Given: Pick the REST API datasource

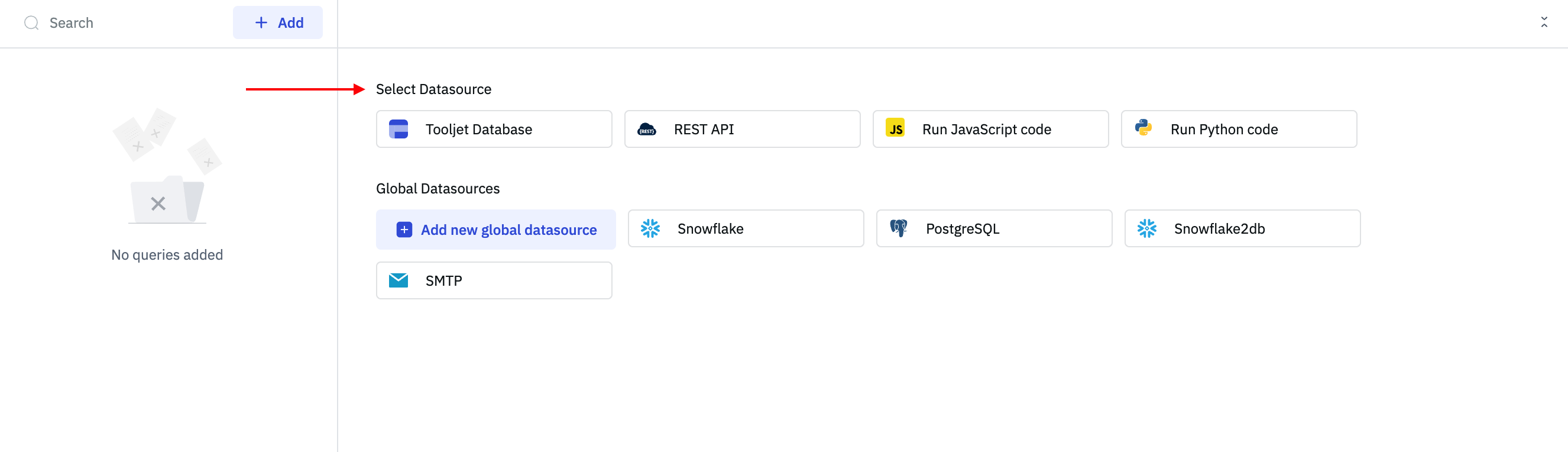Looking at the screenshot, I should click(x=741, y=129).
